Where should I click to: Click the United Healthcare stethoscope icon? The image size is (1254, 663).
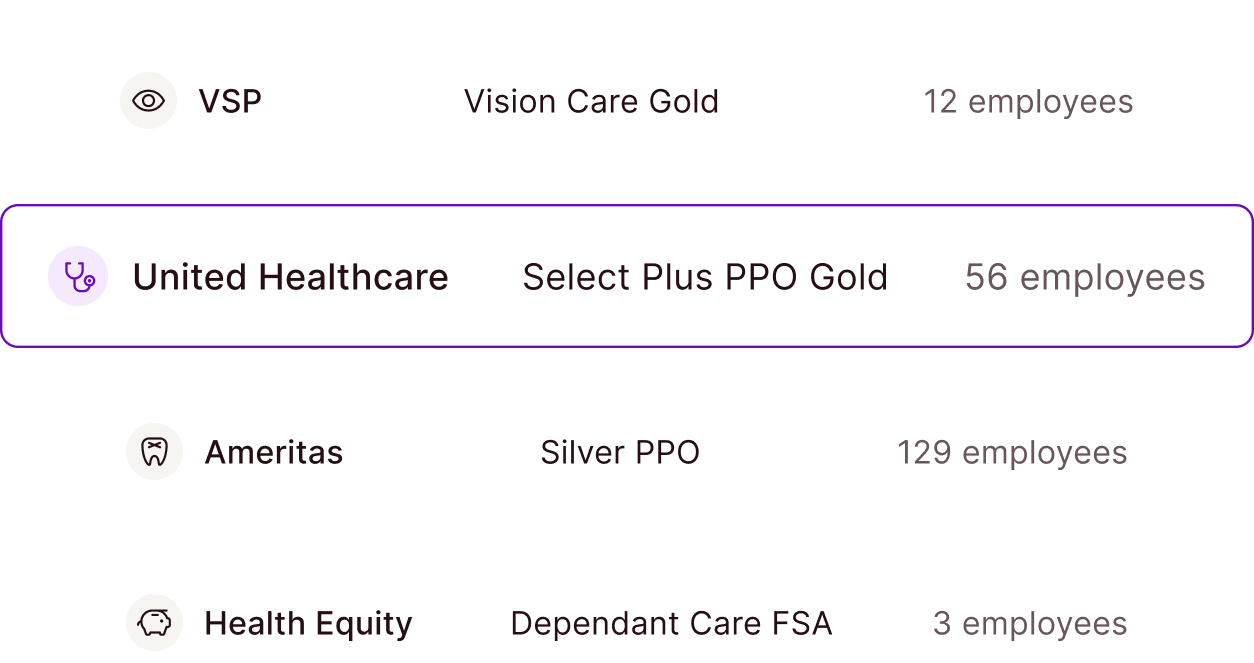78,276
